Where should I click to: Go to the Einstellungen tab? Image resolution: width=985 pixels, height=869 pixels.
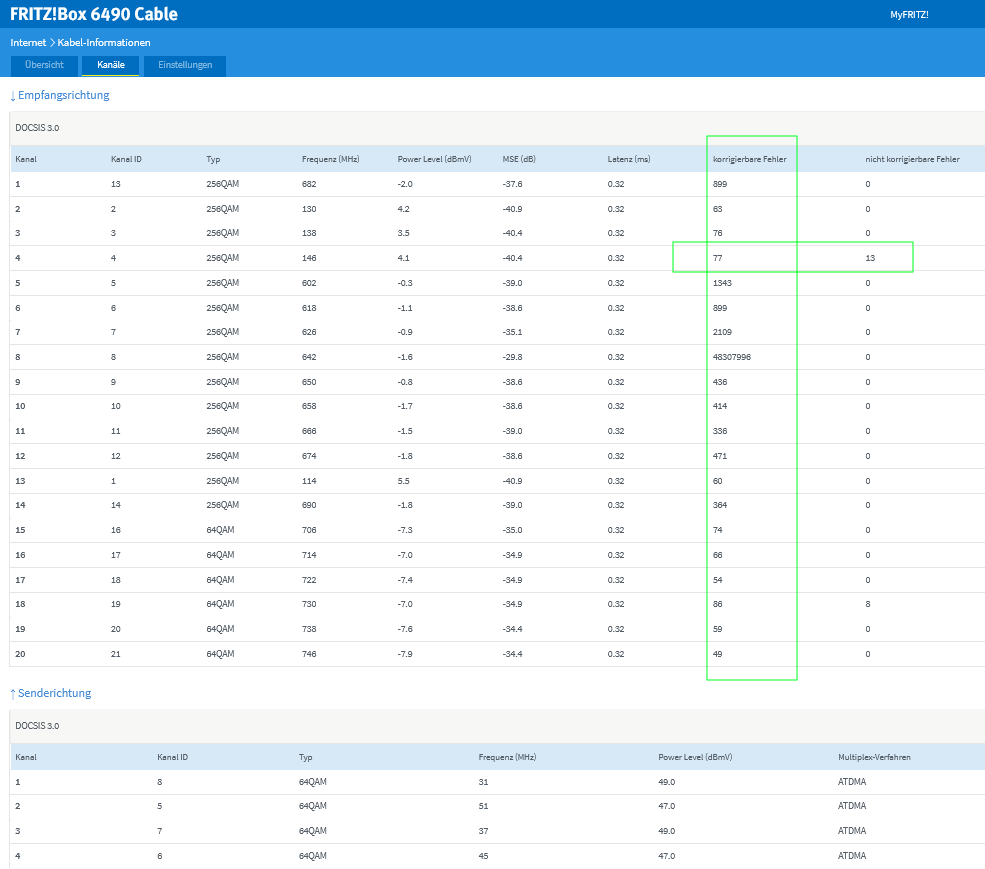tap(185, 65)
